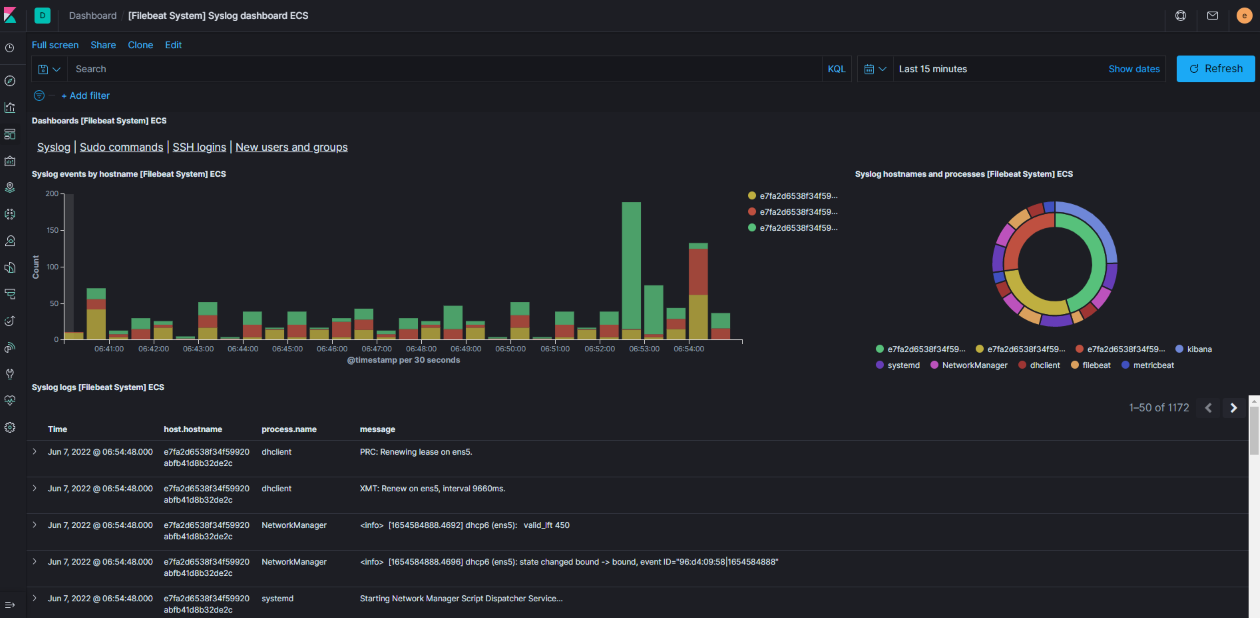Open the space selector avatar D
The height and width of the screenshot is (618, 1260).
(x=43, y=16)
